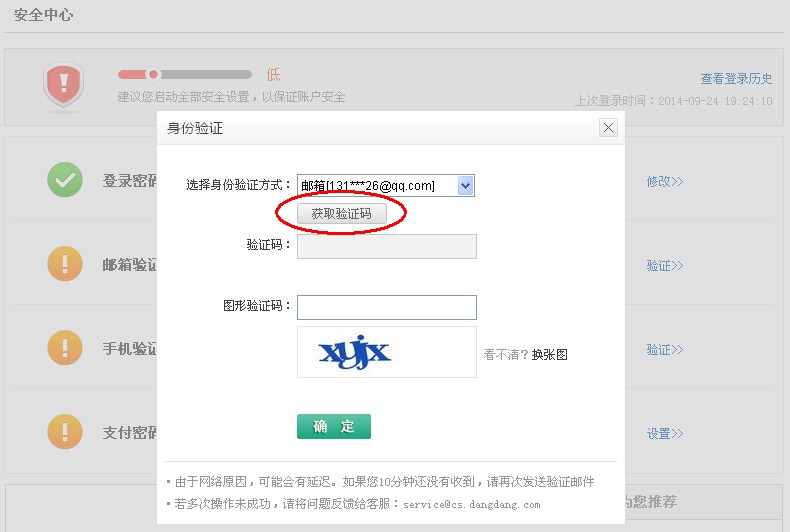Click 验证>> in the phone verification row
The height and width of the screenshot is (532, 790).
[x=664, y=350]
